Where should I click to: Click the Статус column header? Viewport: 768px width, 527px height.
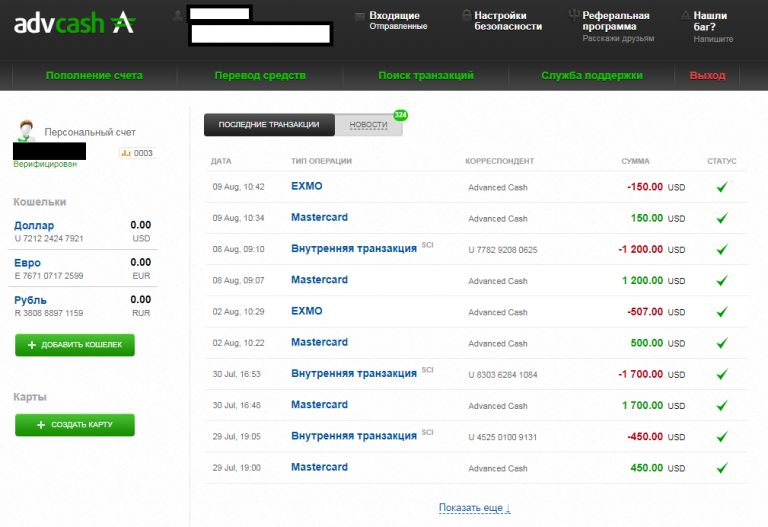pos(721,161)
